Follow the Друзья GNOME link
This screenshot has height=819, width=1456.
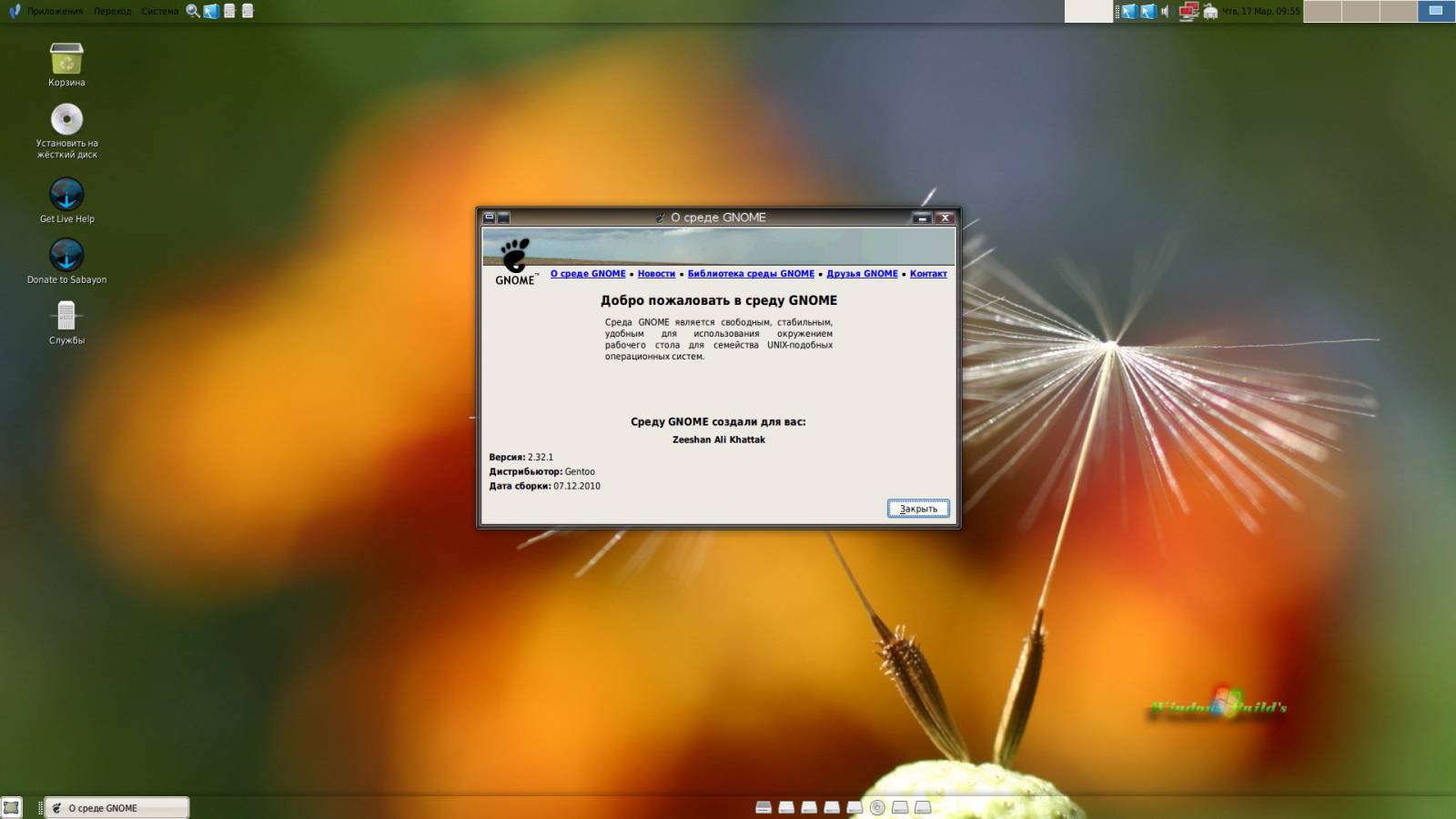[862, 273]
